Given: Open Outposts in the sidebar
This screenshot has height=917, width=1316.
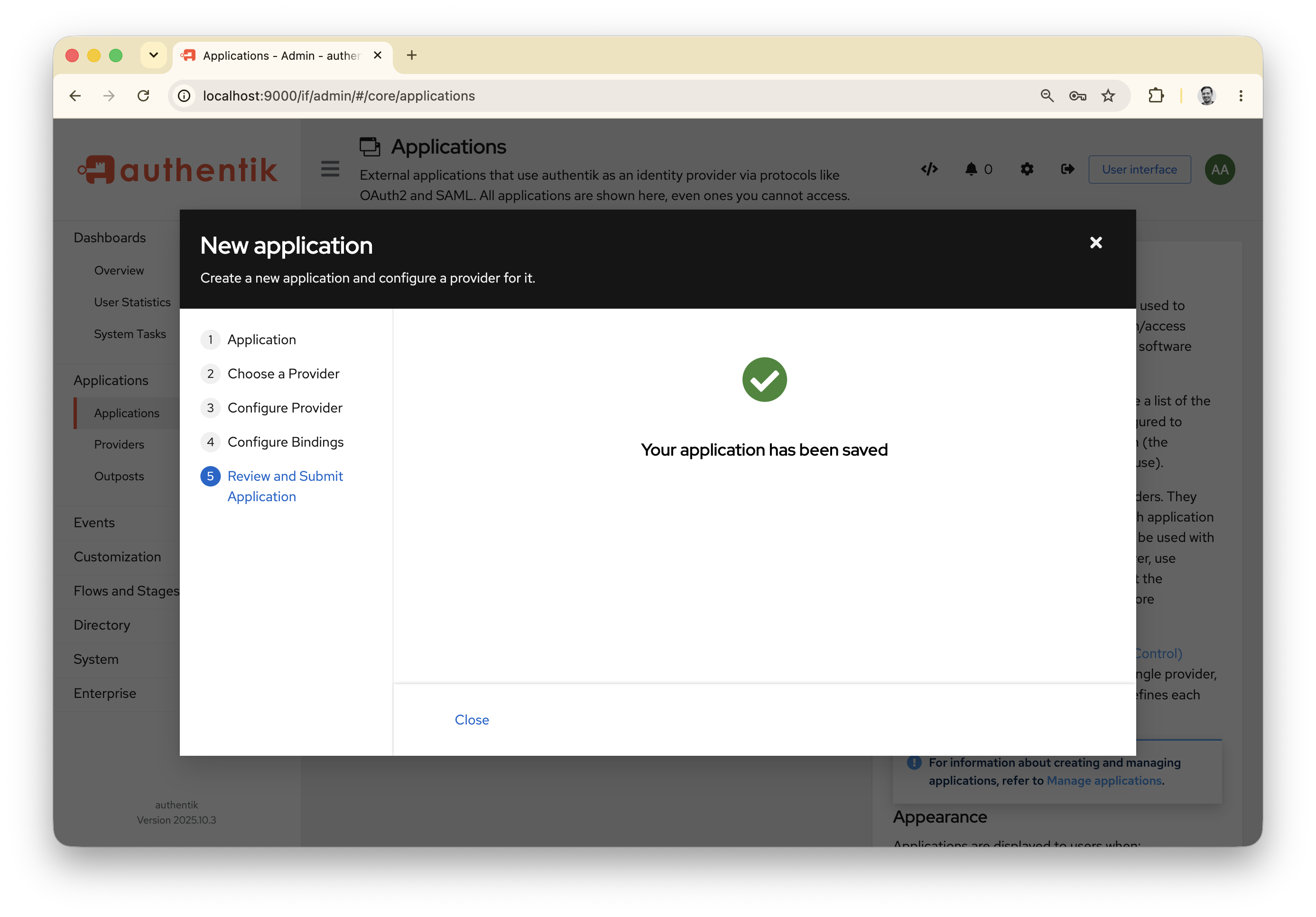Looking at the screenshot, I should tap(119, 477).
